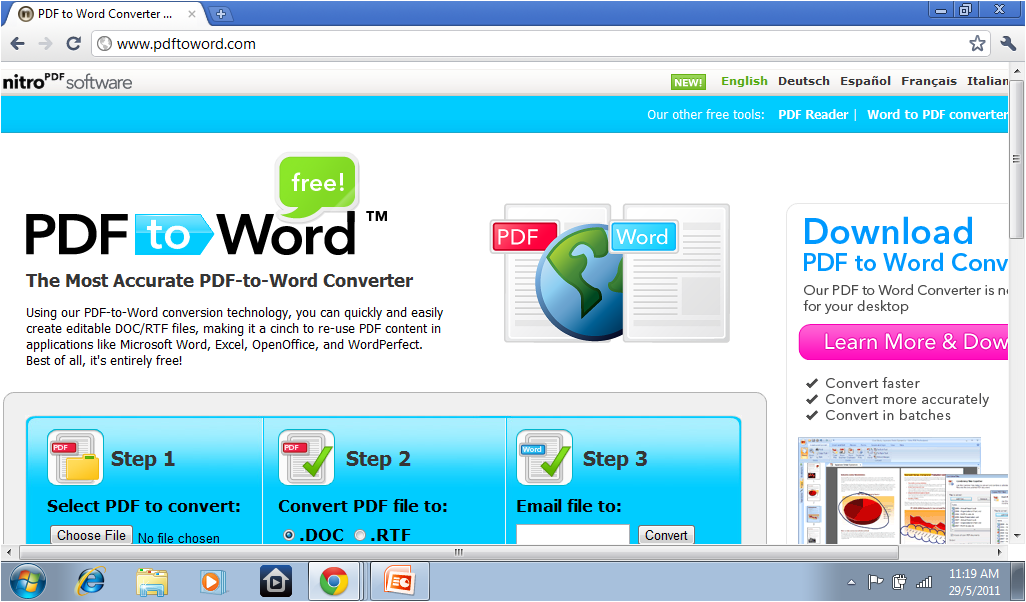Click the nitro PDF software logo
1026x602 pixels.
click(x=67, y=82)
